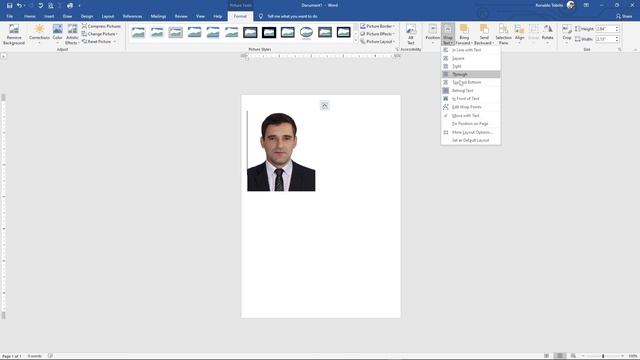The height and width of the screenshot is (360, 640).
Task: Open Artistic Effects gallery
Action: coord(72,34)
